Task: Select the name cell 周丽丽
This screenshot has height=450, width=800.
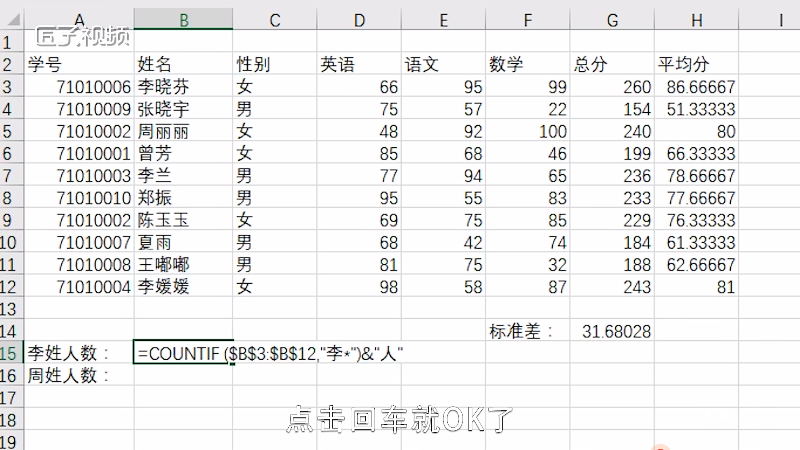Action: (x=183, y=131)
